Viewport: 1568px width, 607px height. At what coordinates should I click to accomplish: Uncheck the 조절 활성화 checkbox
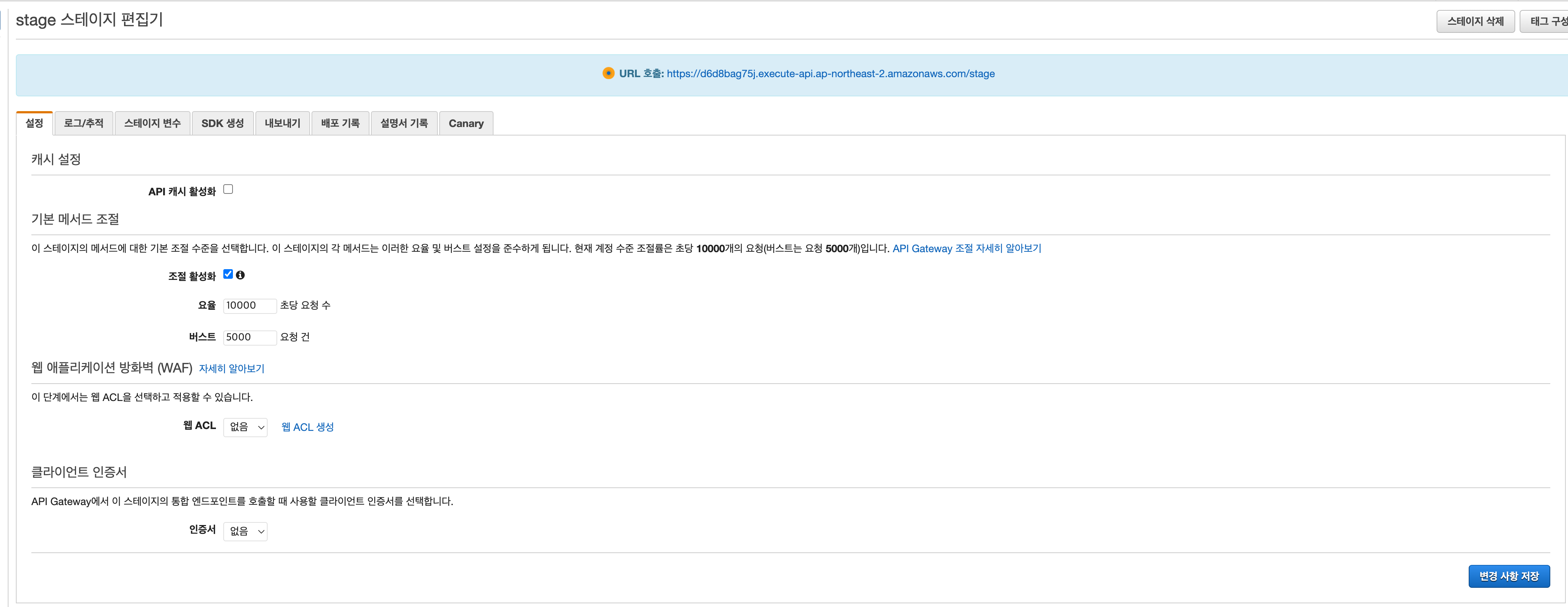pos(228,274)
